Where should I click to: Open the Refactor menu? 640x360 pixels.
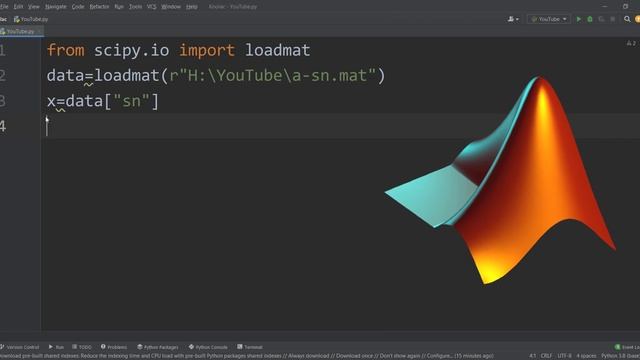tap(99, 7)
